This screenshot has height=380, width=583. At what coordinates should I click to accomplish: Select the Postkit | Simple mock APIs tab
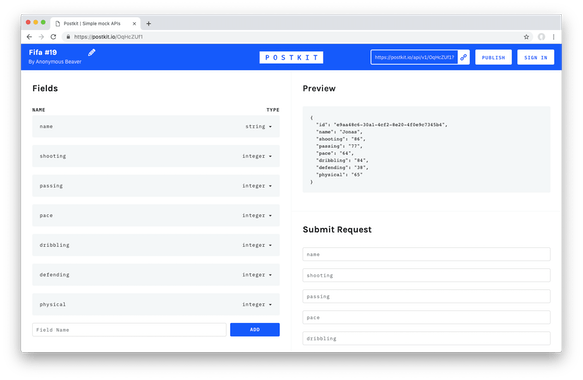[x=95, y=23]
